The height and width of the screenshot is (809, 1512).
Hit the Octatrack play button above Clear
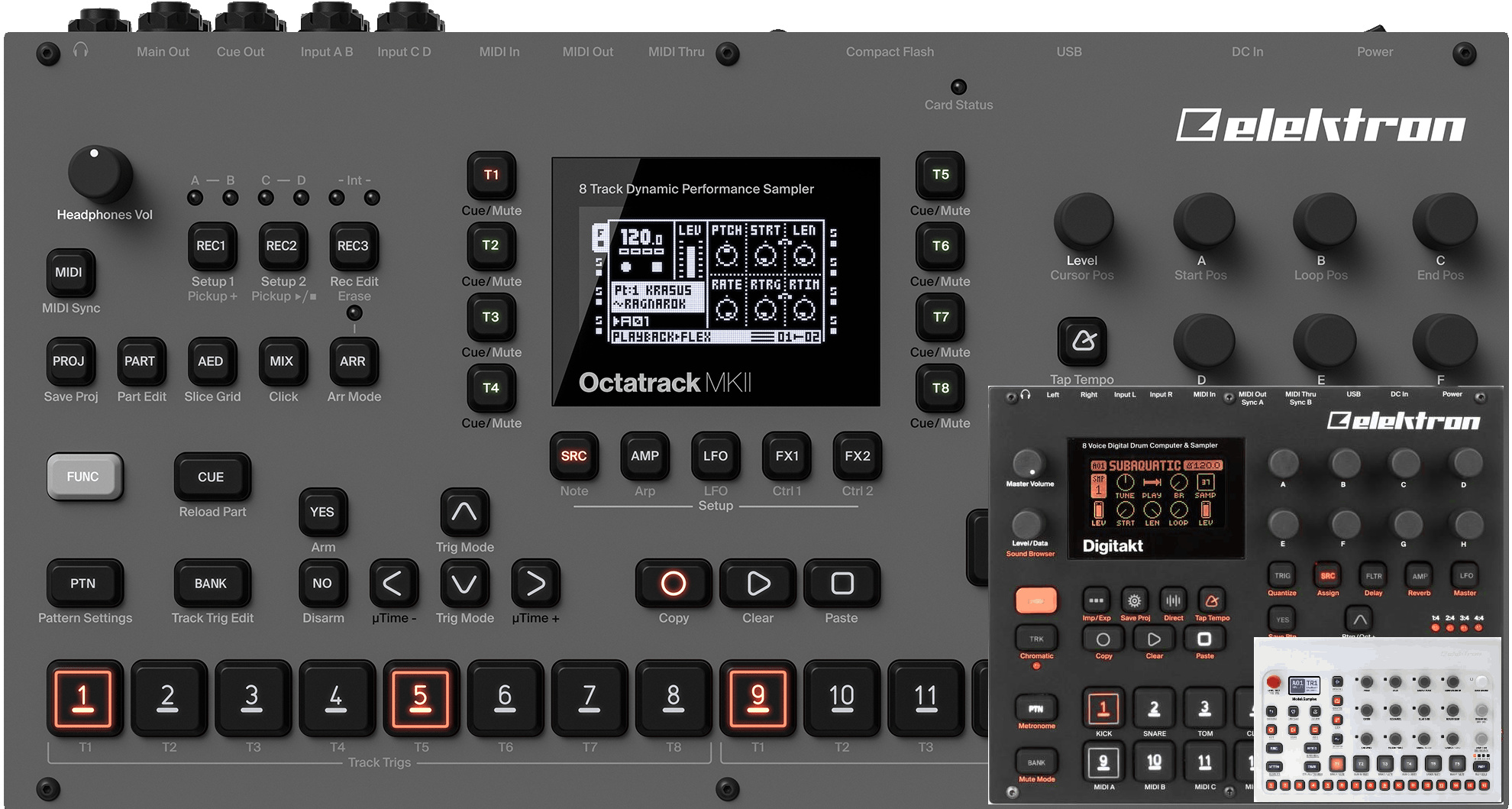pos(758,584)
